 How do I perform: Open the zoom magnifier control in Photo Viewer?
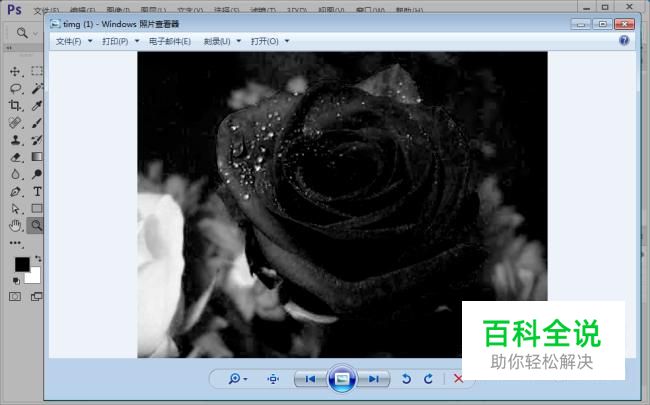tap(238, 378)
